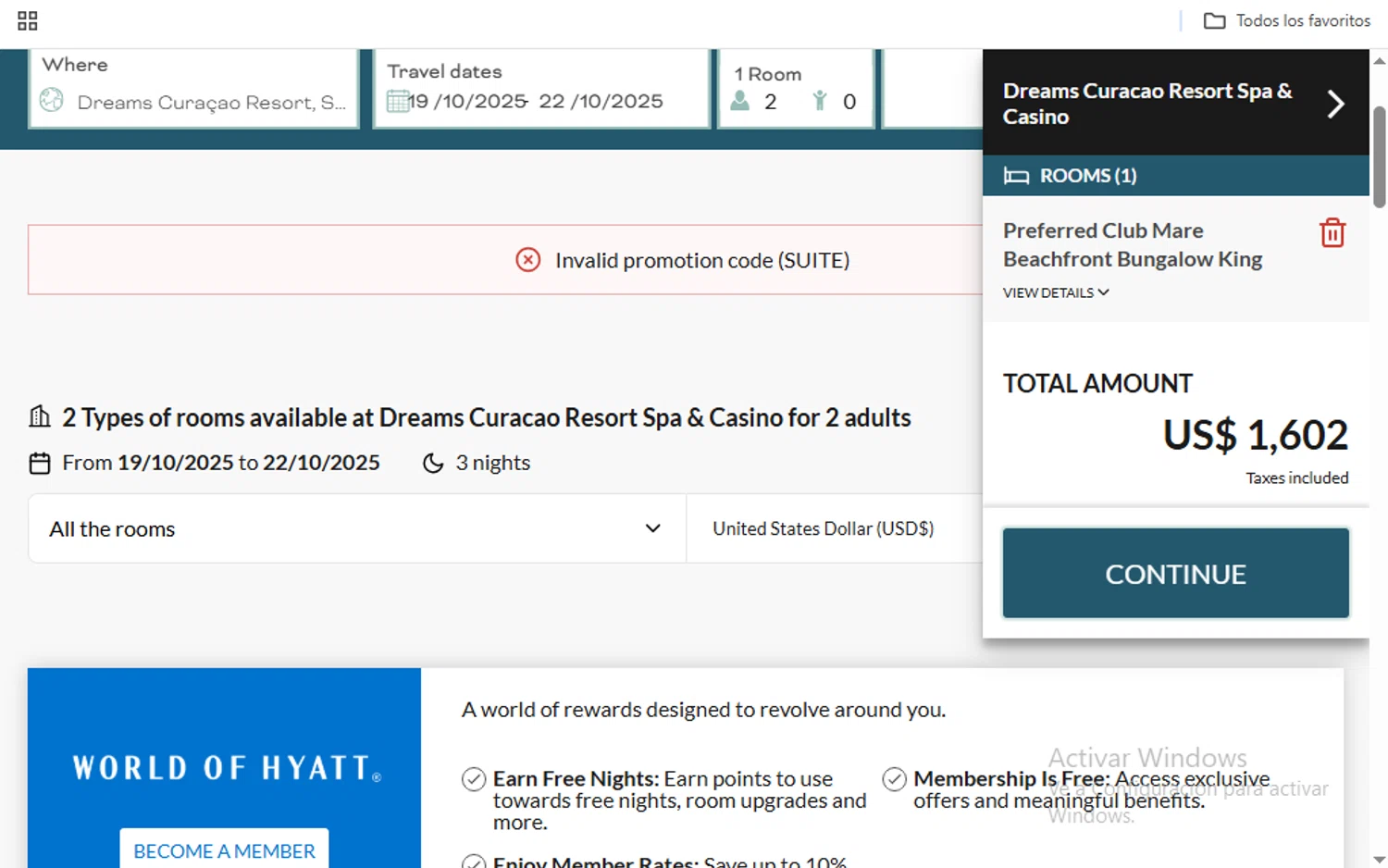1388x868 pixels.
Task: Click the US$ 1,602 total amount
Action: [1256, 435]
